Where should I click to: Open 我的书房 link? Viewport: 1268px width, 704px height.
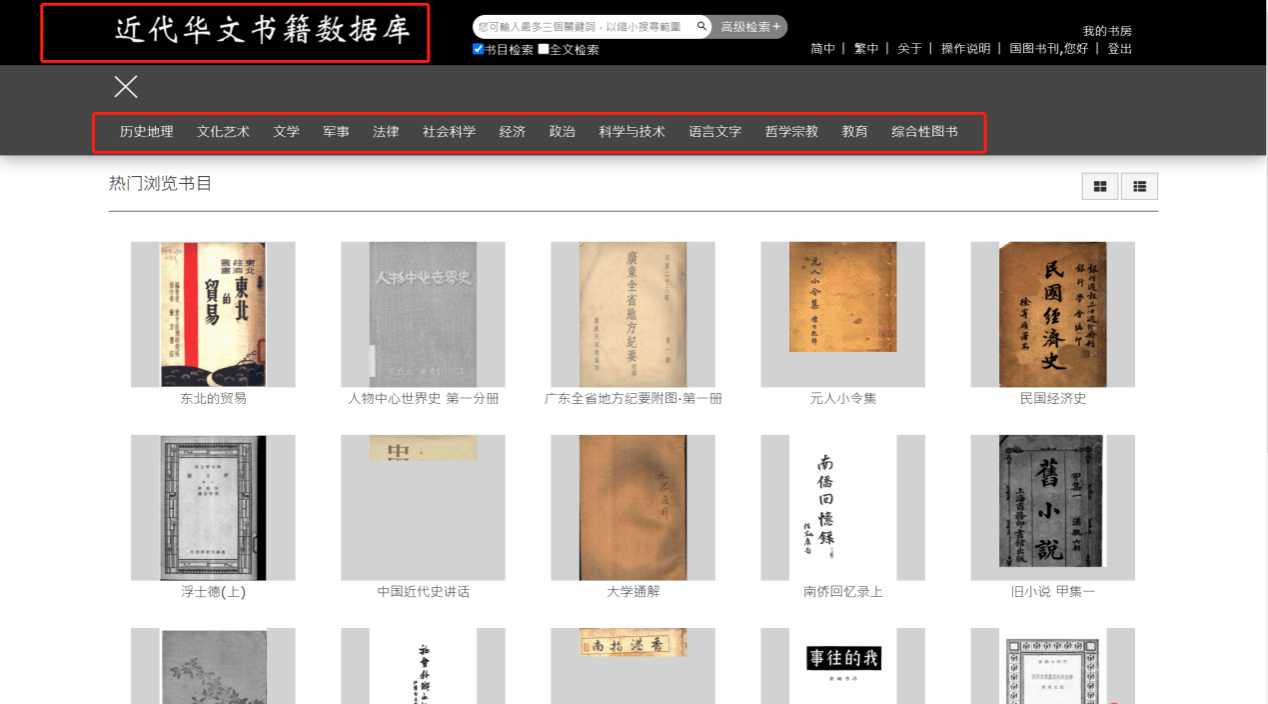(1107, 31)
